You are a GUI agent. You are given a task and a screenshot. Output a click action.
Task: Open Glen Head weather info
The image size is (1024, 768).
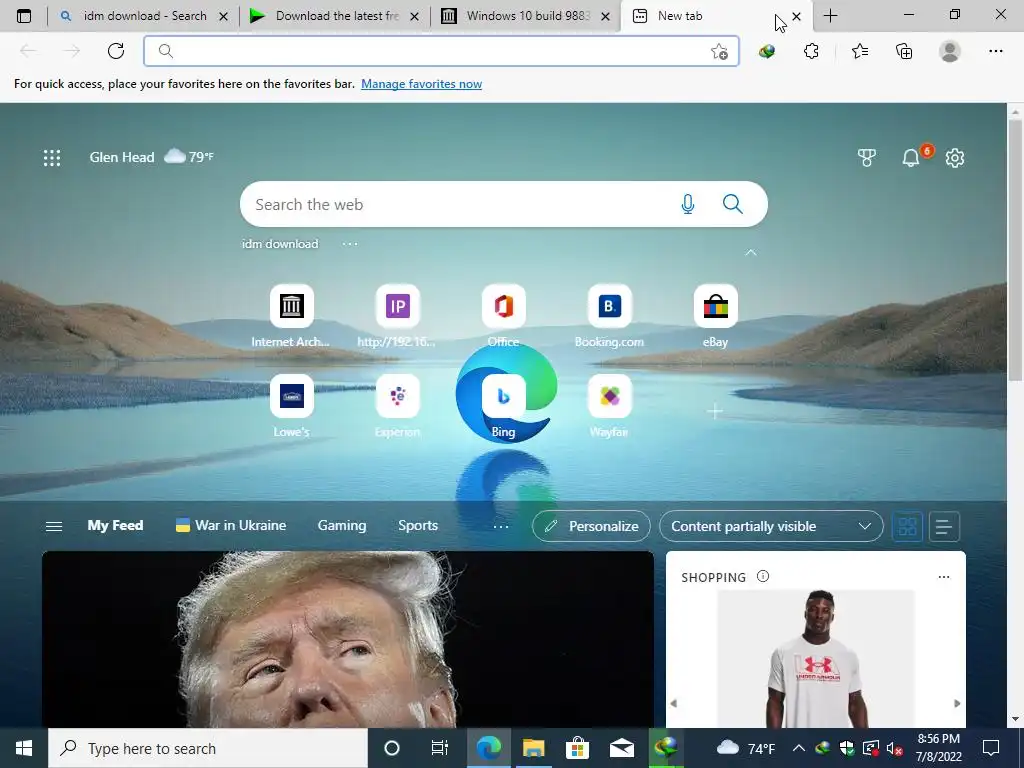[152, 157]
